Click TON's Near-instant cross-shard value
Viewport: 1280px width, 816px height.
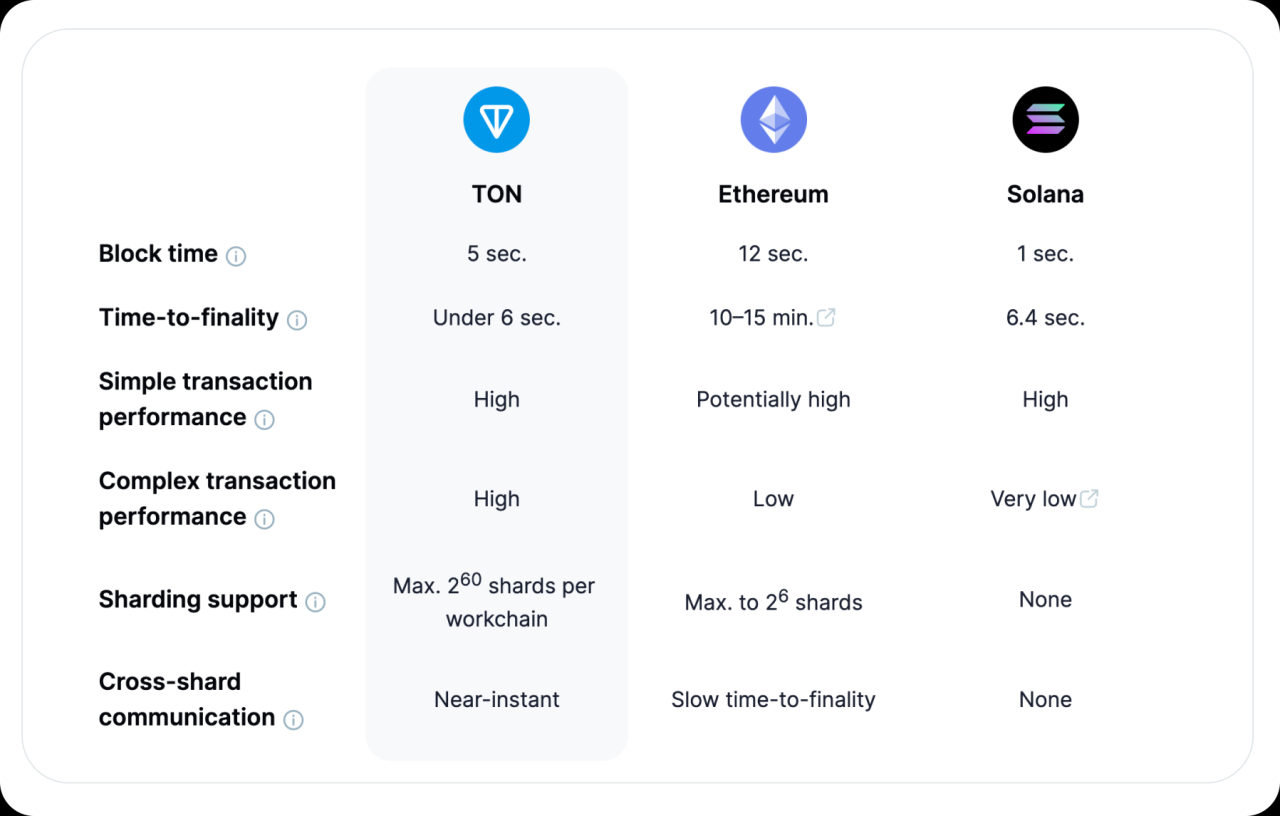pyautogui.click(x=497, y=700)
